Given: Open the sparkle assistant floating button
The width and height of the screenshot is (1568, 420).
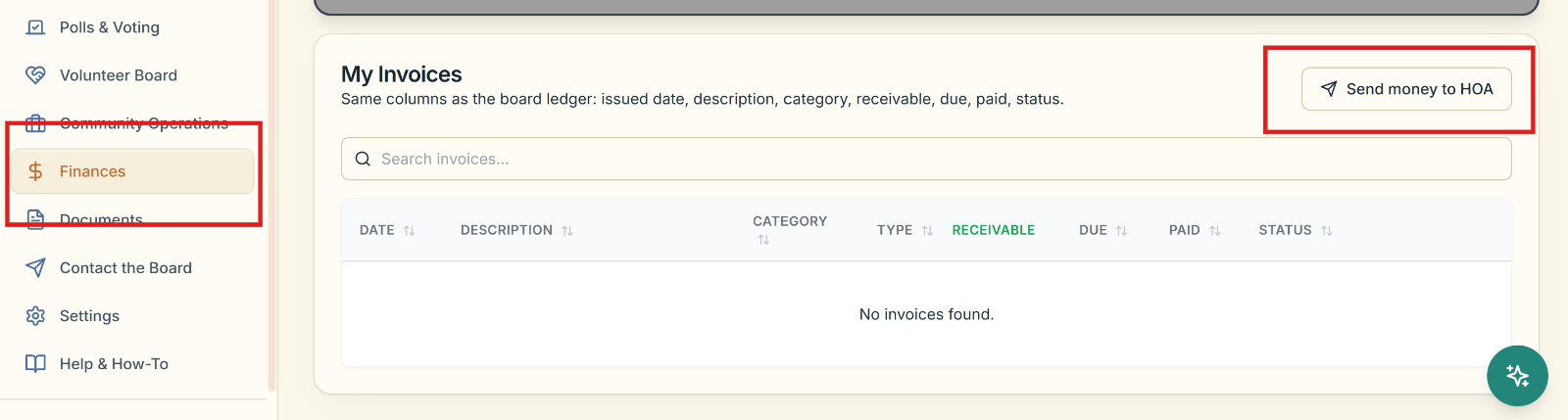Looking at the screenshot, I should (1517, 375).
